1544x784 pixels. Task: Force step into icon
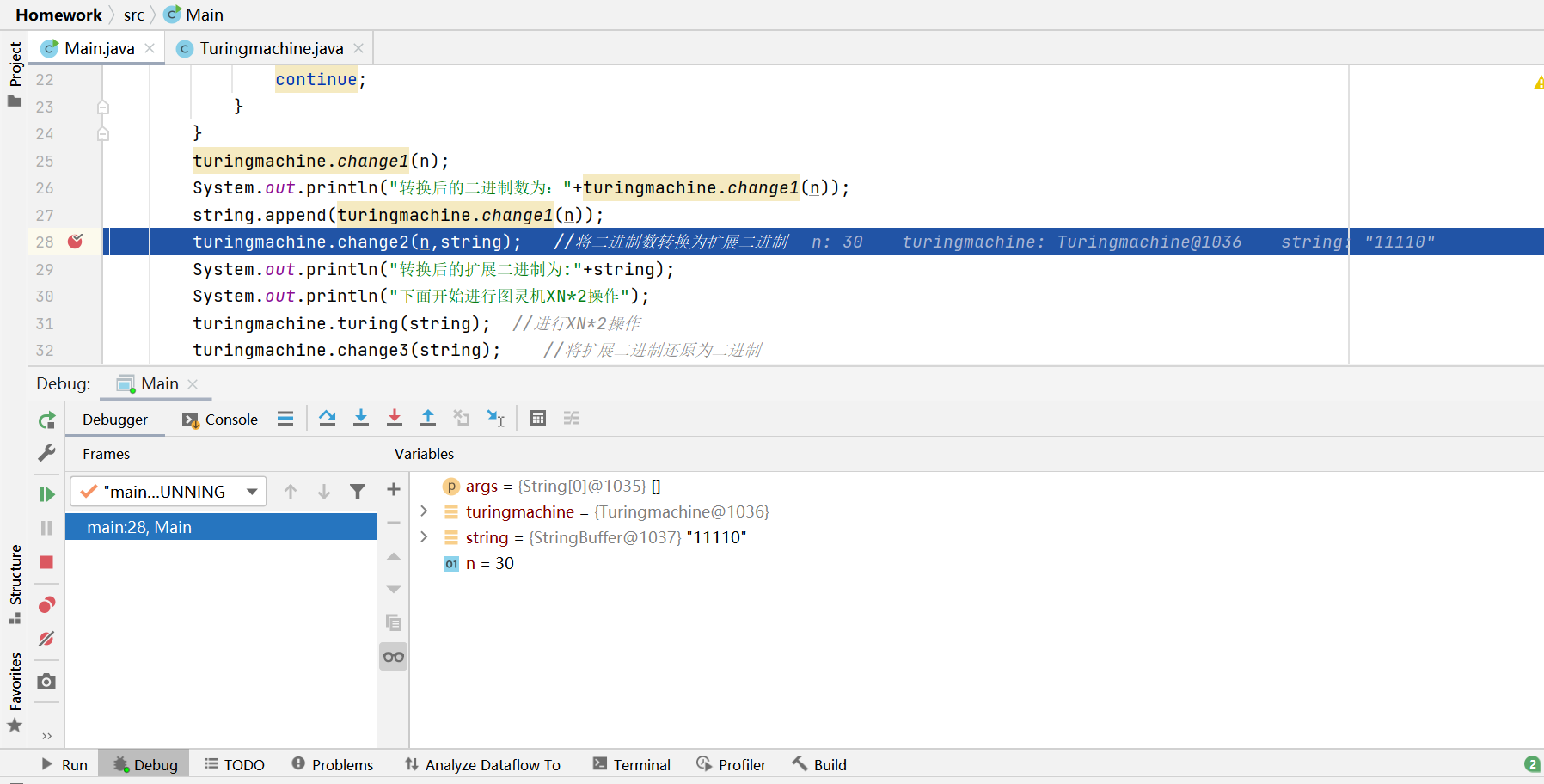pos(395,419)
